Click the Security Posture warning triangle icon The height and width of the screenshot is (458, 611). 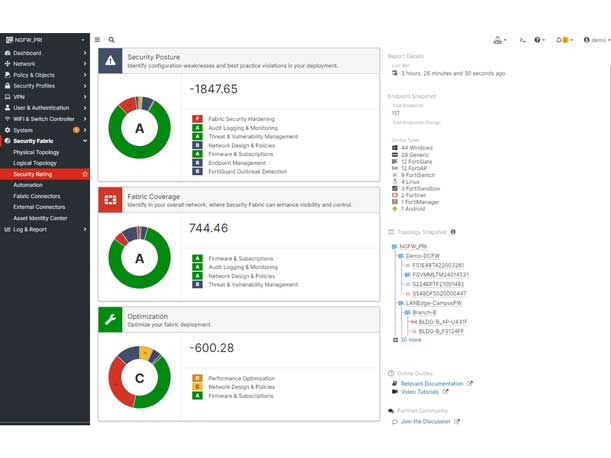pyautogui.click(x=110, y=60)
